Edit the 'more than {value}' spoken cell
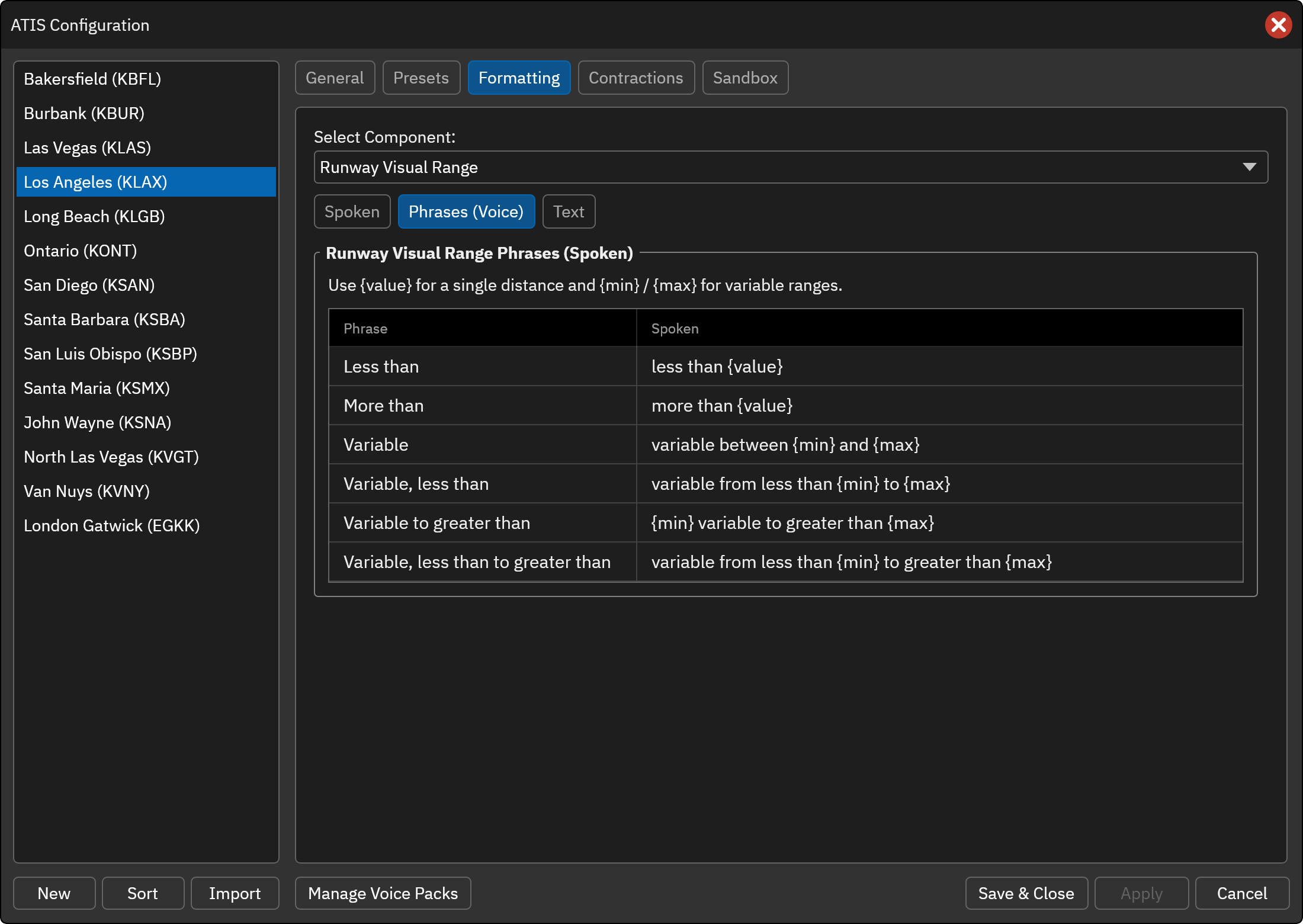This screenshot has height=924, width=1303. [x=939, y=406]
